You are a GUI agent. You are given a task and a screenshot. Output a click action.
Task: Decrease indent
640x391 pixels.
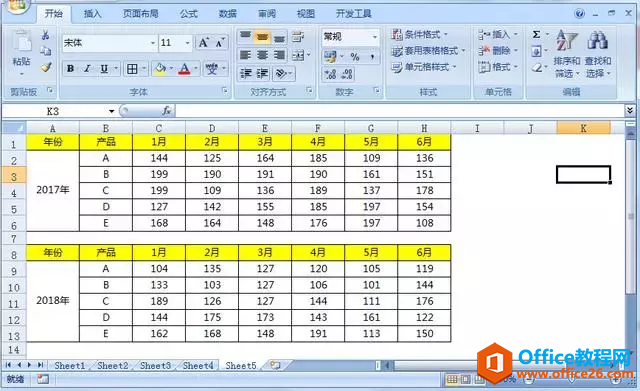click(245, 73)
